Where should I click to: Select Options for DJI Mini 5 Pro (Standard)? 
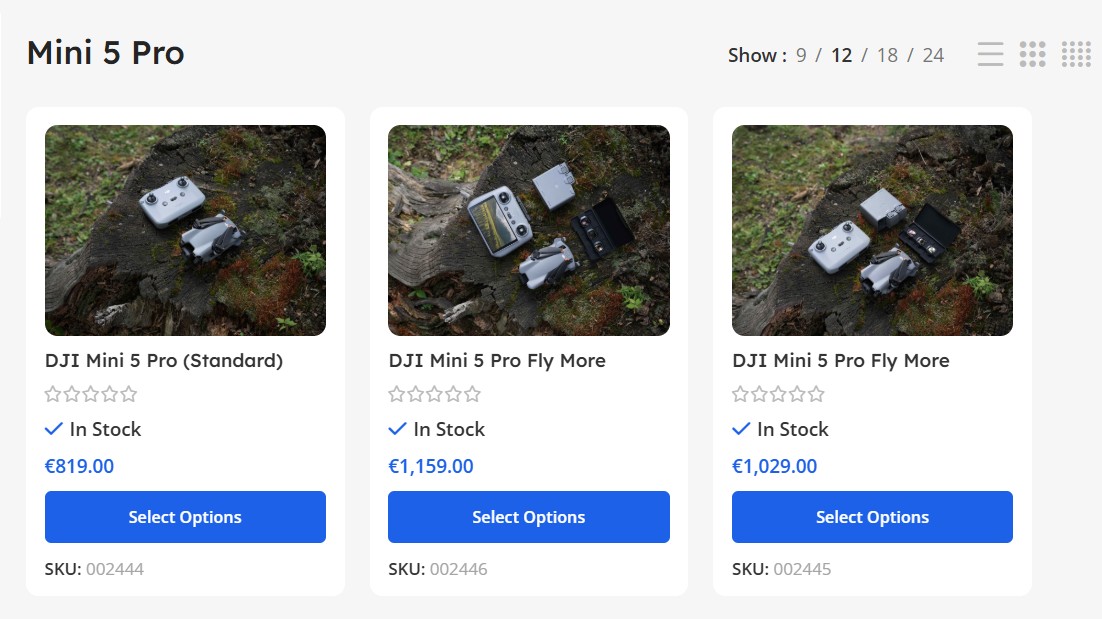[185, 517]
